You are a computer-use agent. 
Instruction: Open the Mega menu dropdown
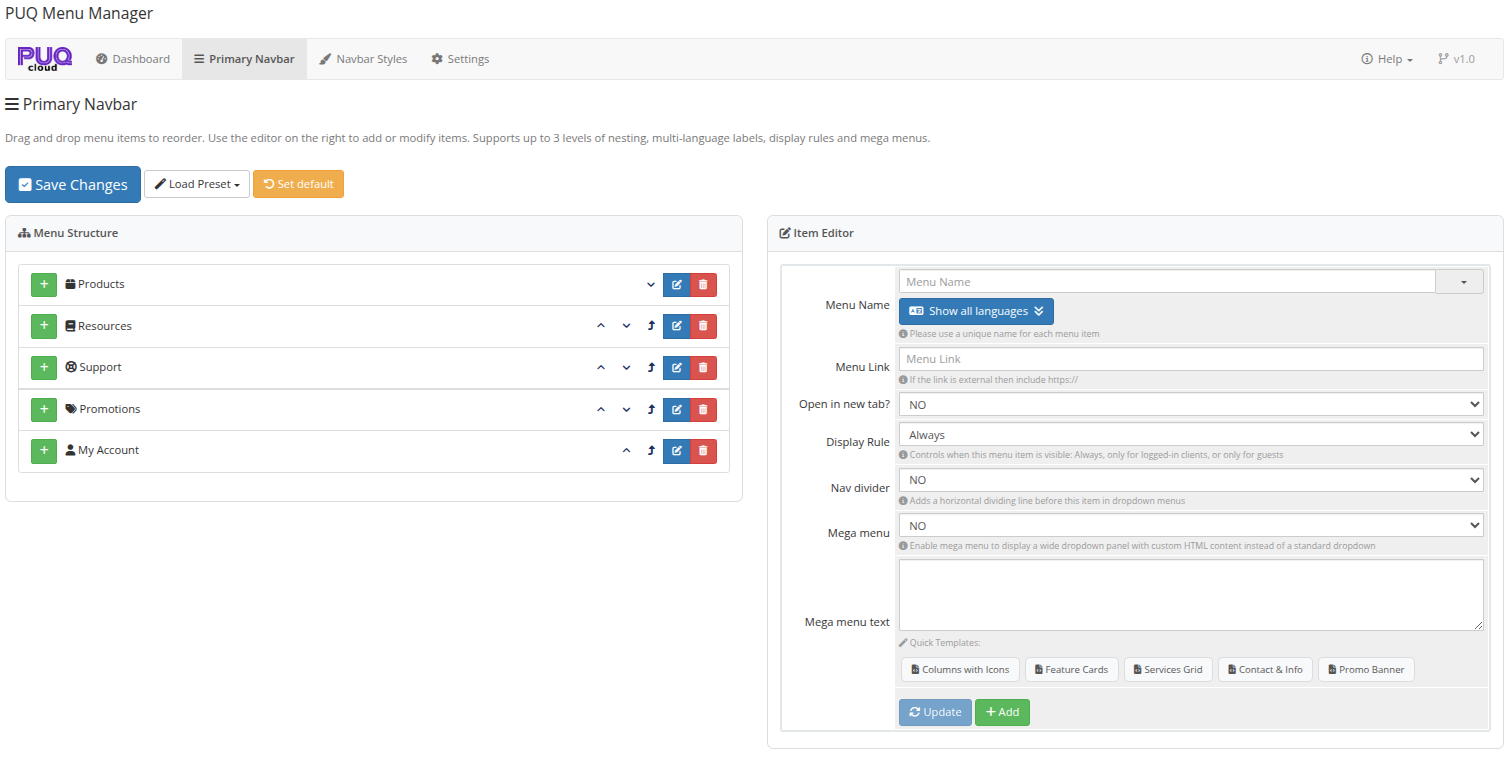[1190, 526]
